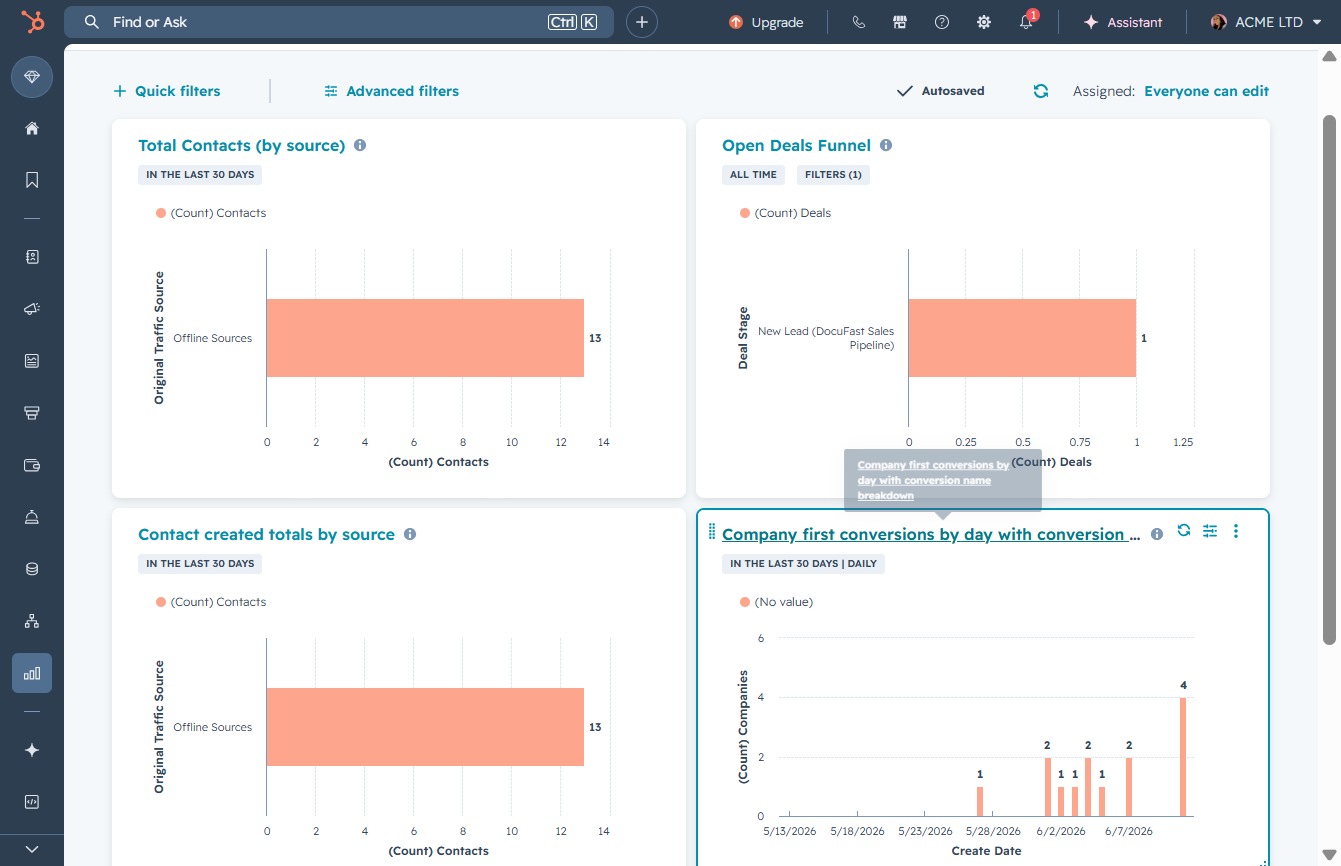The image size is (1341, 866).
Task: Open the Reporting bar-chart sidebar icon
Action: point(32,673)
